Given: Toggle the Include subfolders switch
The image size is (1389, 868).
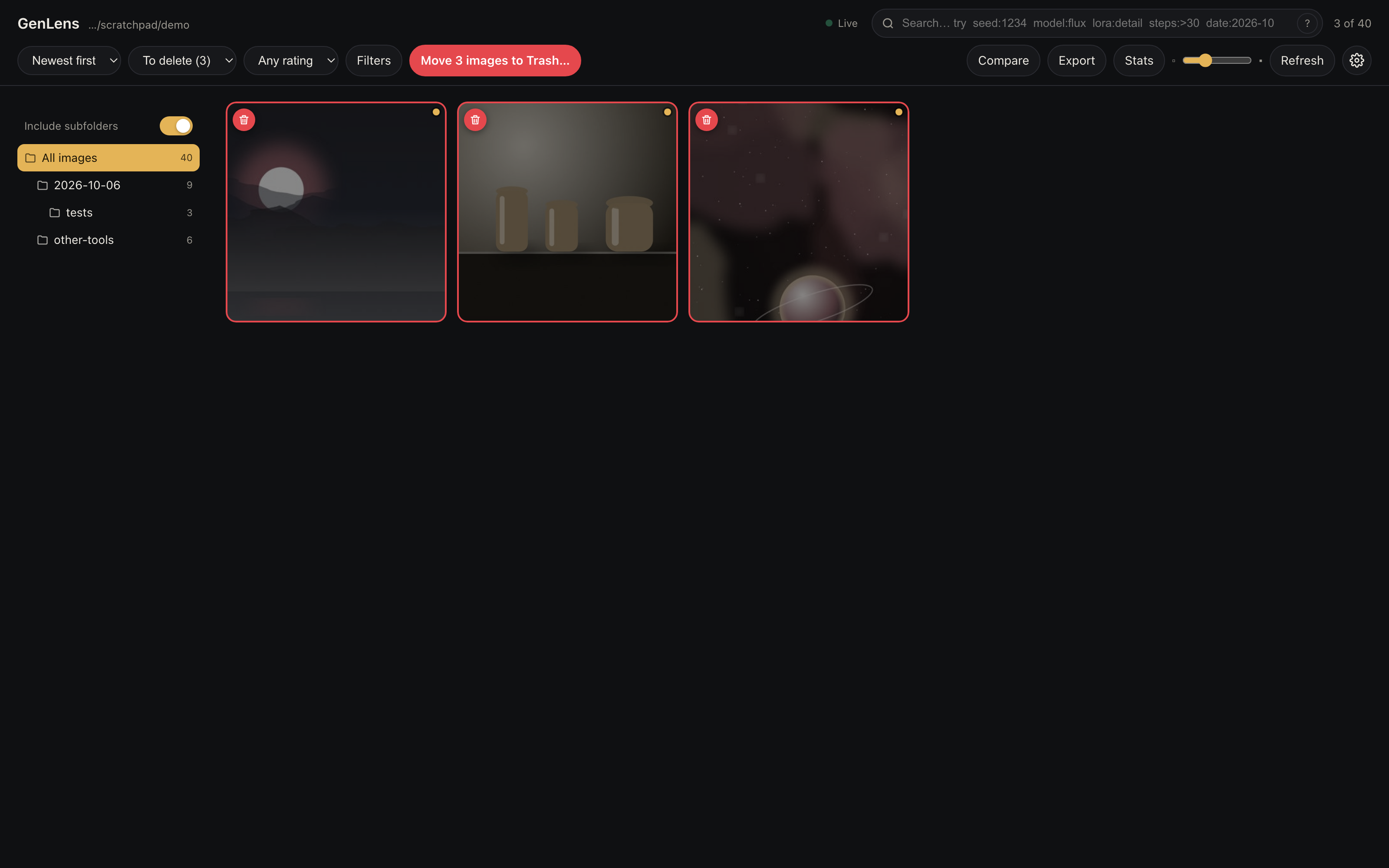Looking at the screenshot, I should (x=176, y=126).
